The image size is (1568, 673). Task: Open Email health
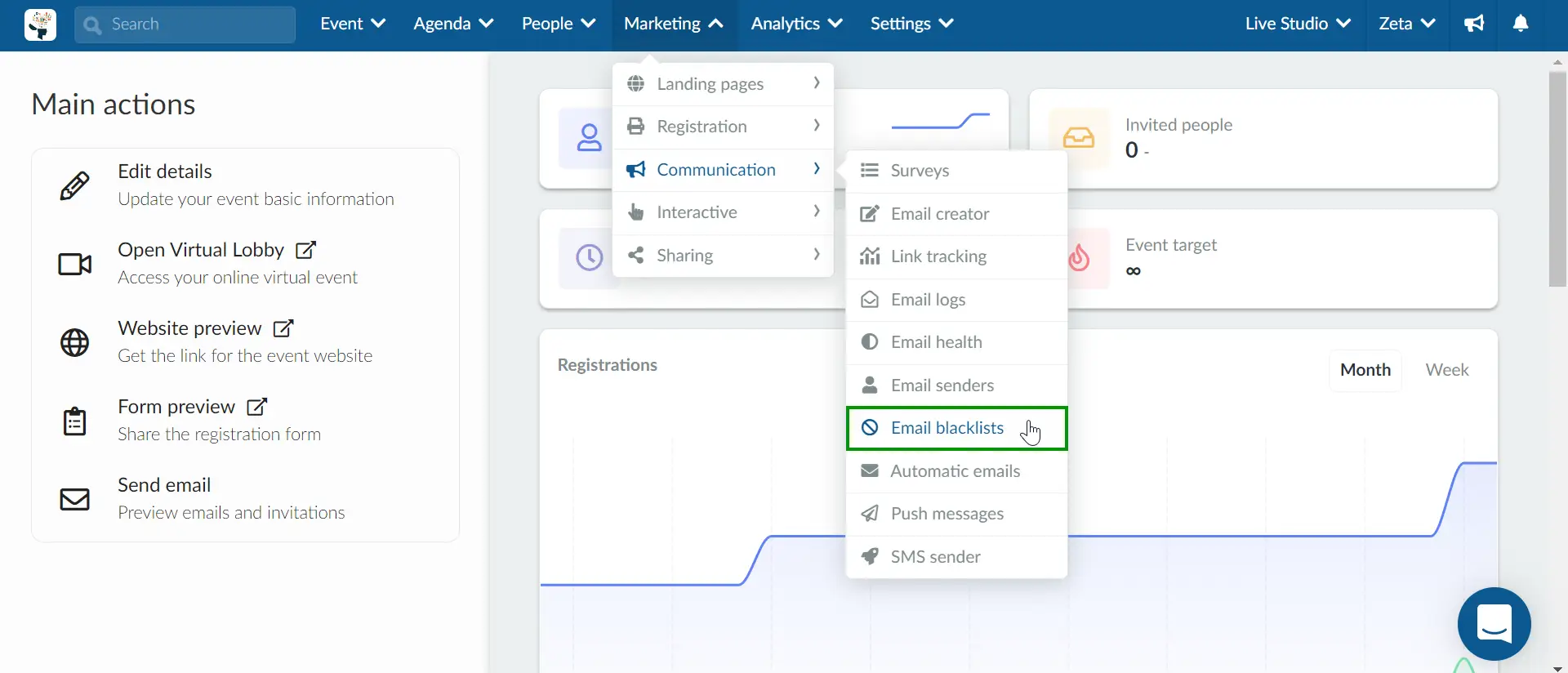[x=957, y=342]
